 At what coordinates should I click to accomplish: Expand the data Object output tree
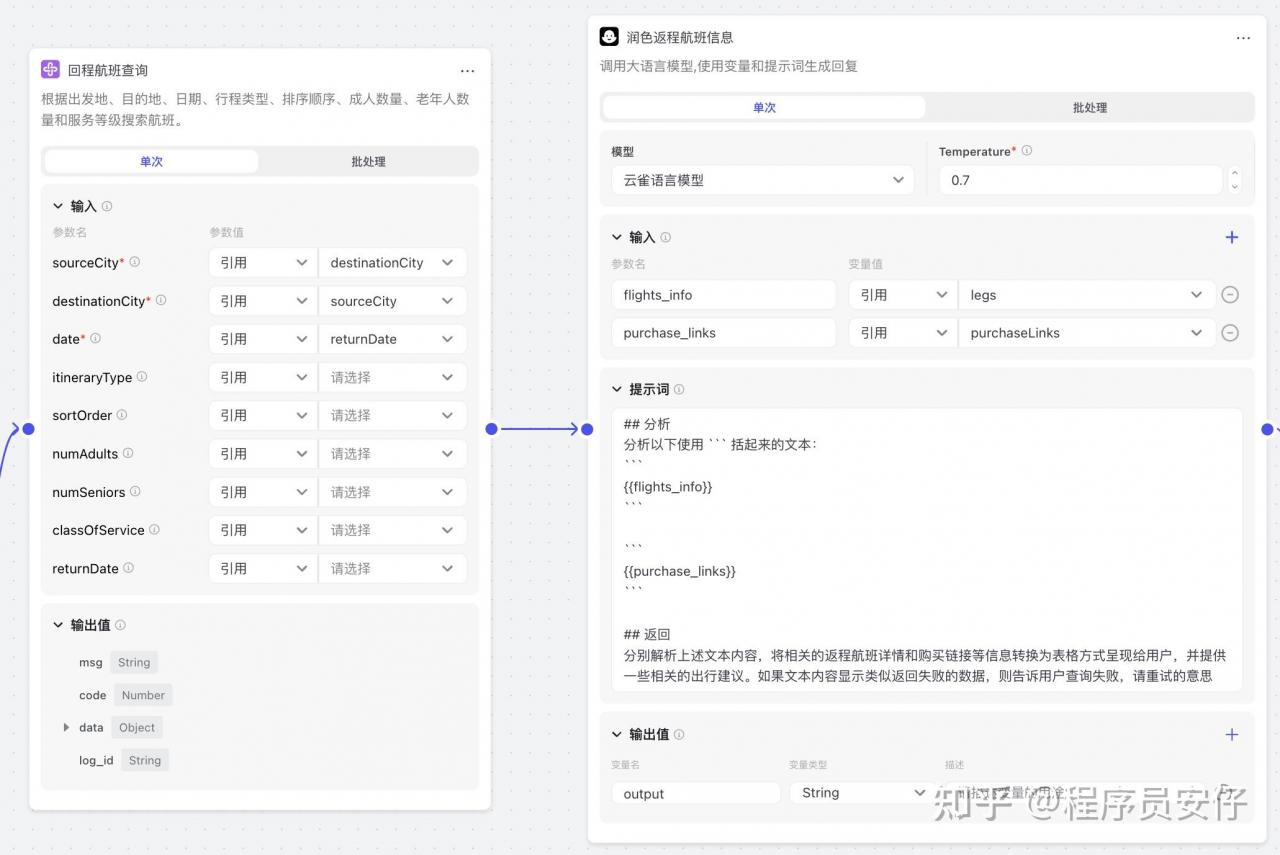66,727
